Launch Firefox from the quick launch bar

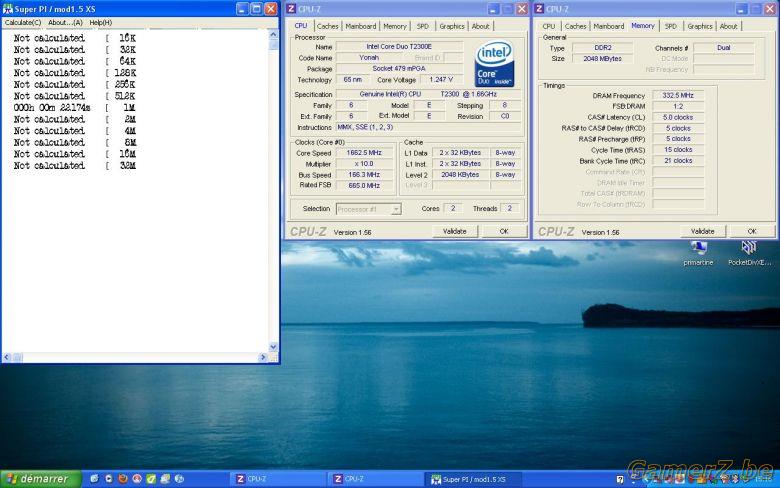click(x=123, y=479)
